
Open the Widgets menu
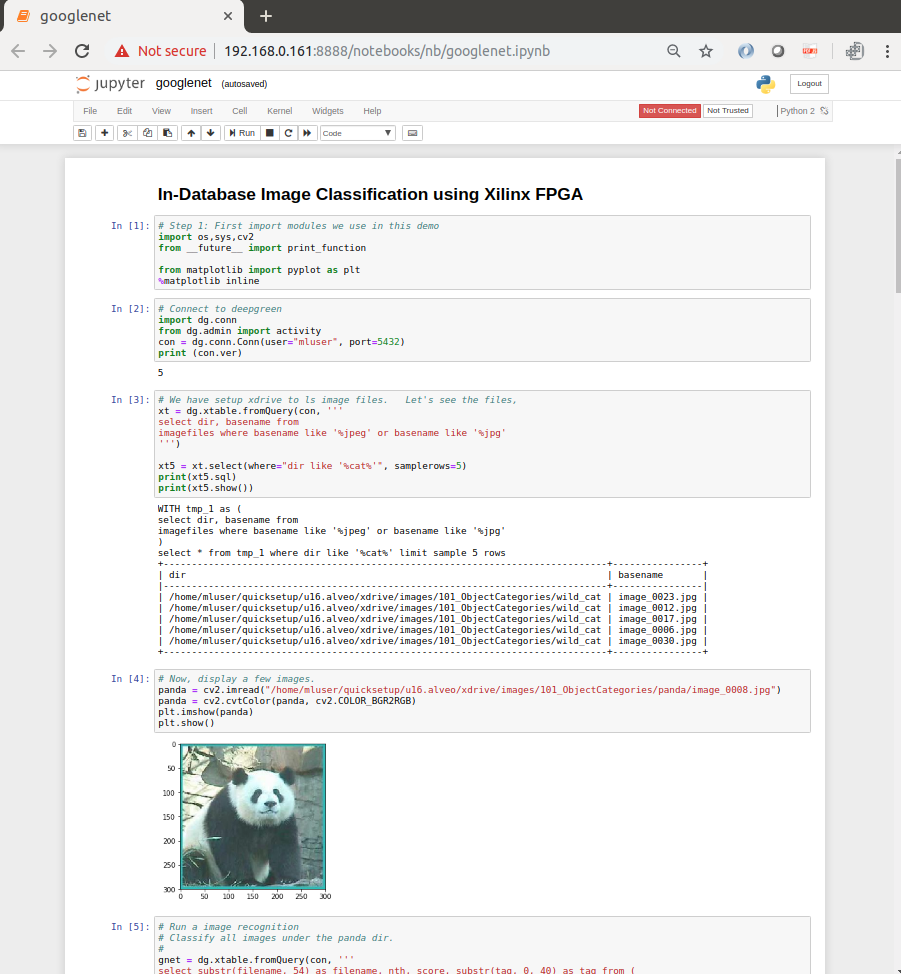pyautogui.click(x=327, y=111)
